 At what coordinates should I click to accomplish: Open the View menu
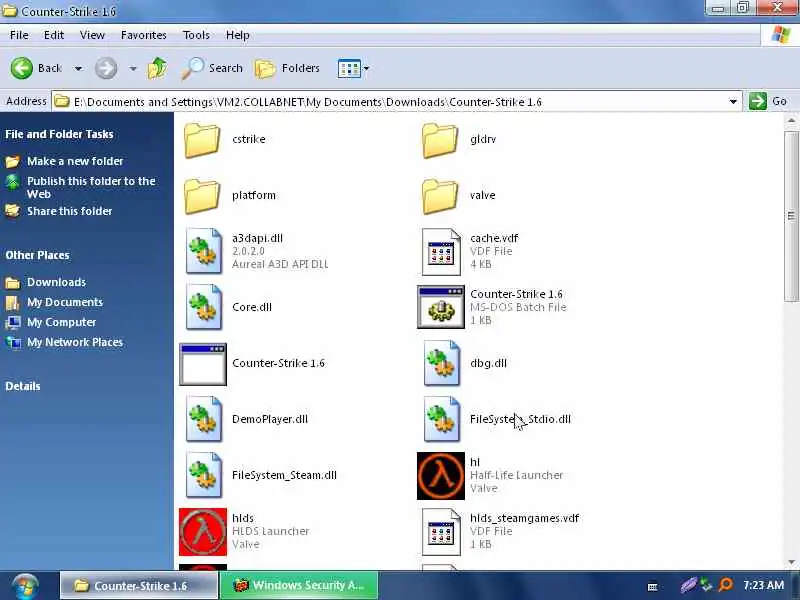click(x=92, y=35)
